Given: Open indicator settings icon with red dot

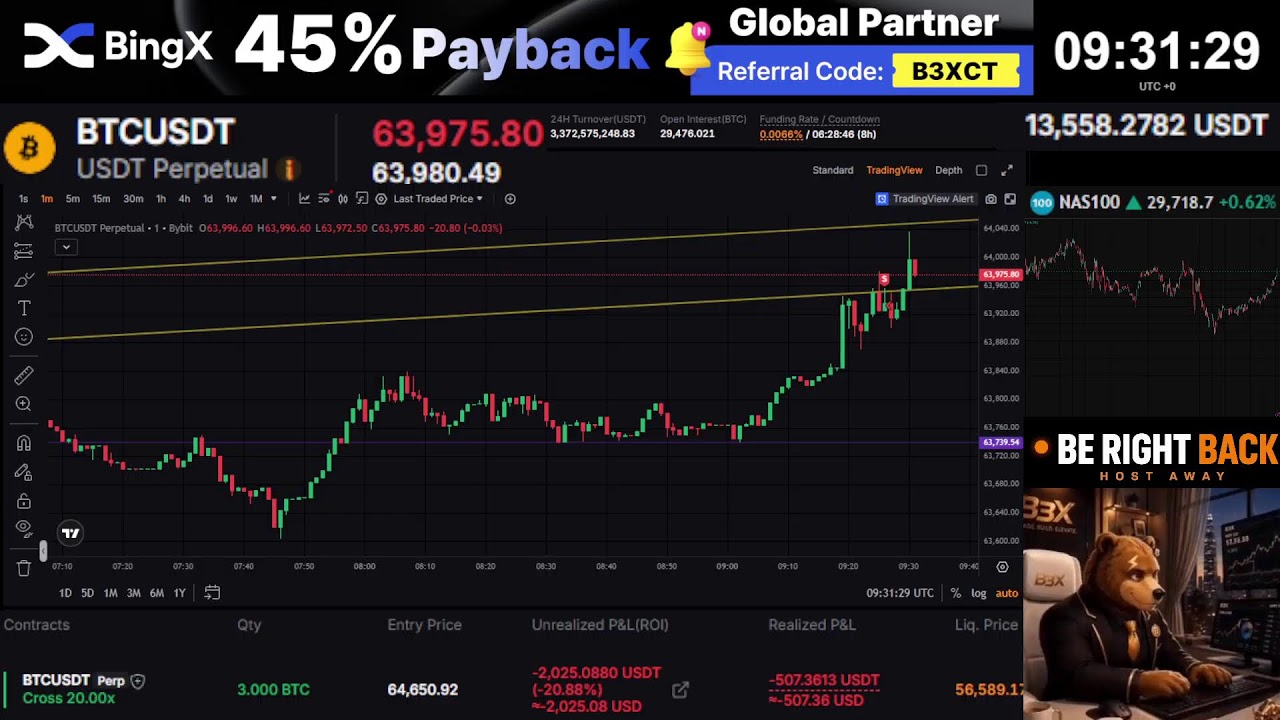Looking at the screenshot, I should tap(324, 199).
